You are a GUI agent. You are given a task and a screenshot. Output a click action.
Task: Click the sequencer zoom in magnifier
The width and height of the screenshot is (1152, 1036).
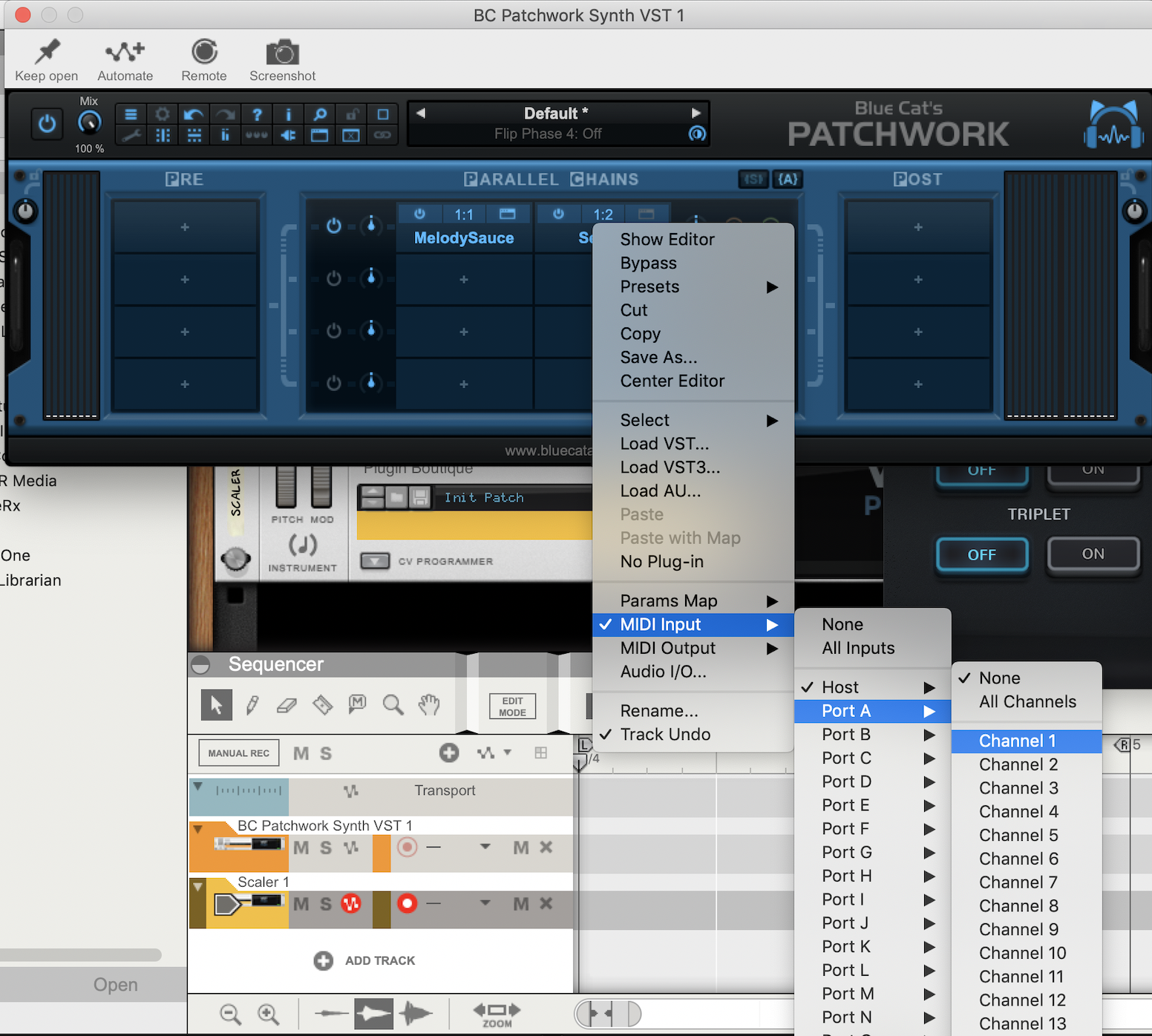click(x=268, y=1014)
